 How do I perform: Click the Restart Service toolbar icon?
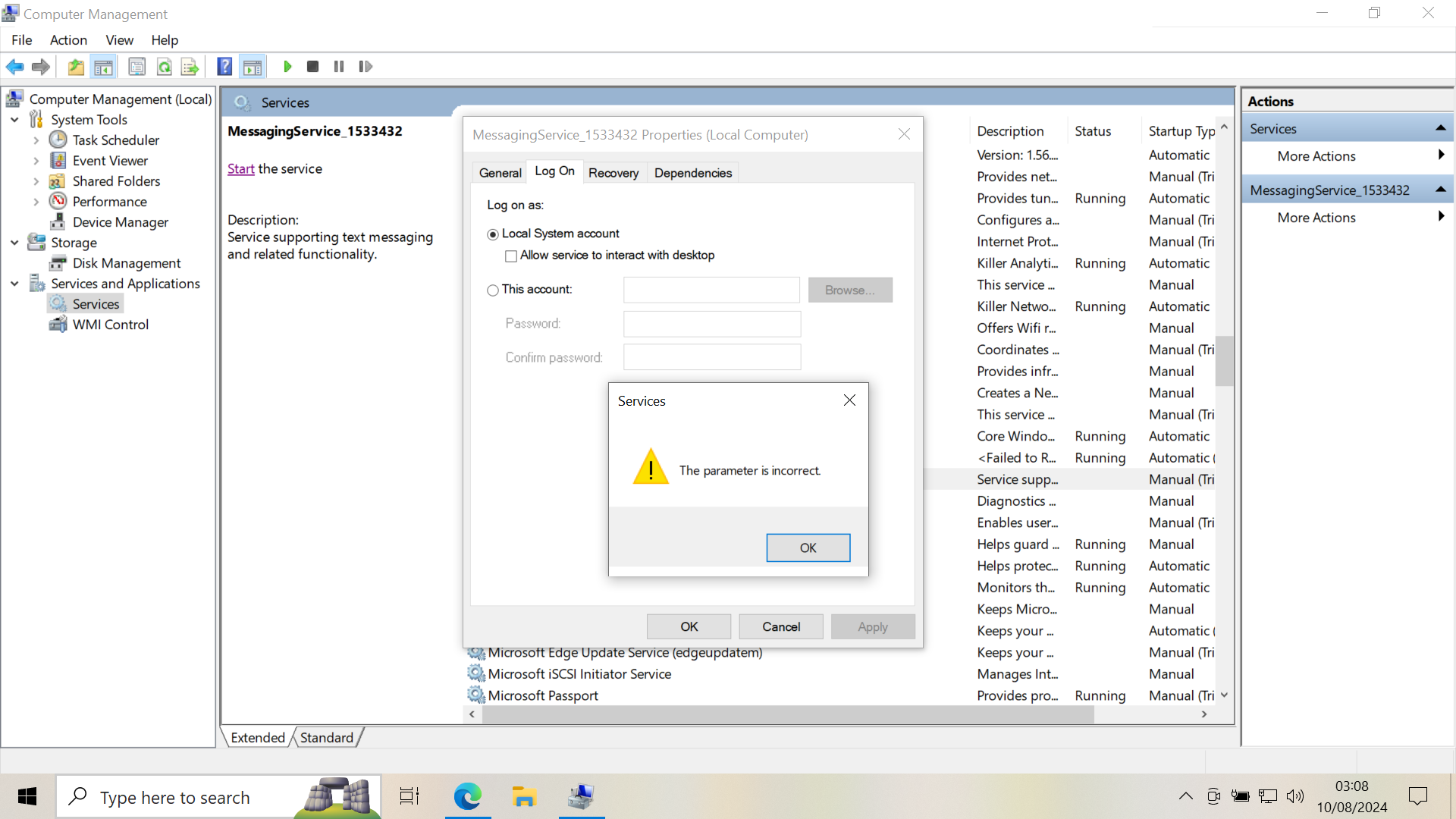366,67
